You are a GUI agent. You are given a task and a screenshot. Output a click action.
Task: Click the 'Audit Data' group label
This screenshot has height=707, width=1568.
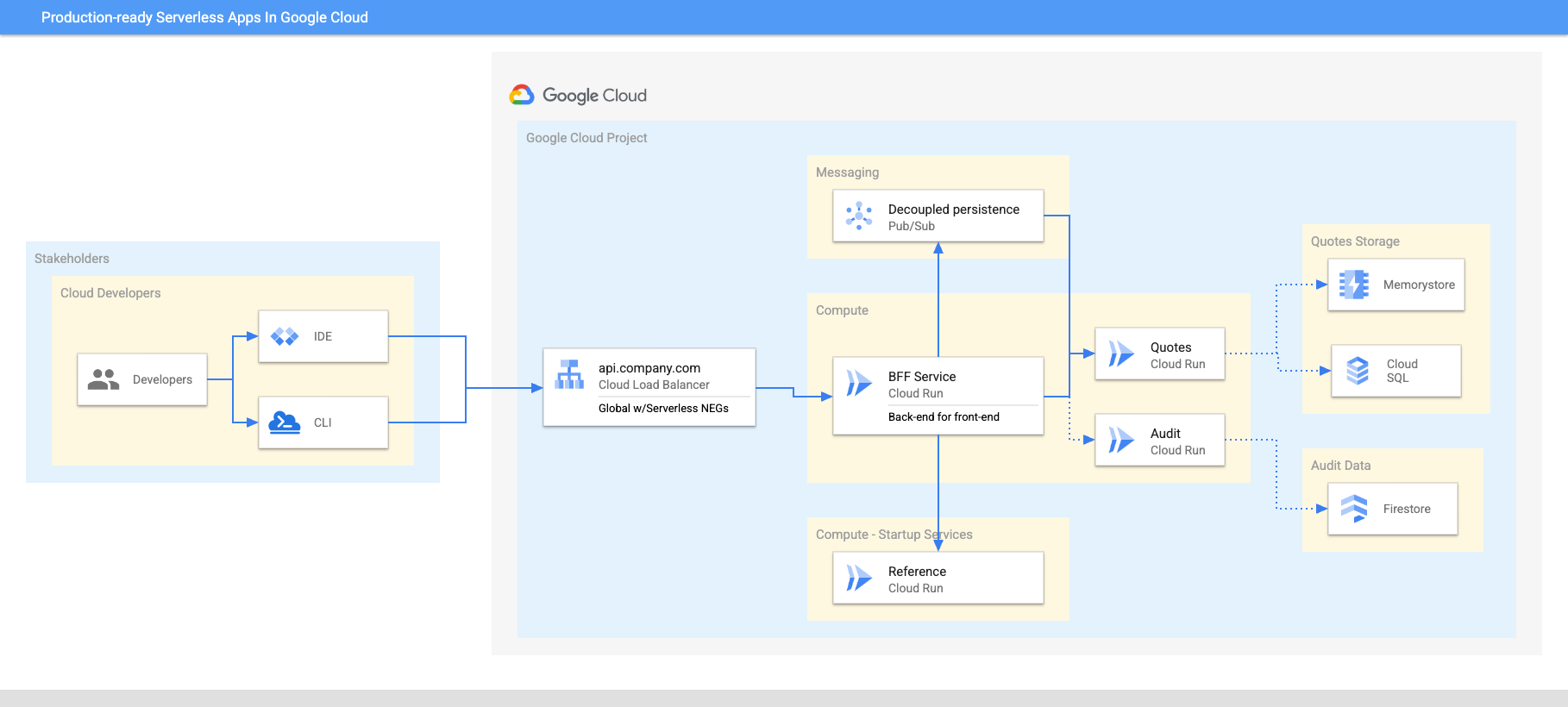[x=1340, y=466]
